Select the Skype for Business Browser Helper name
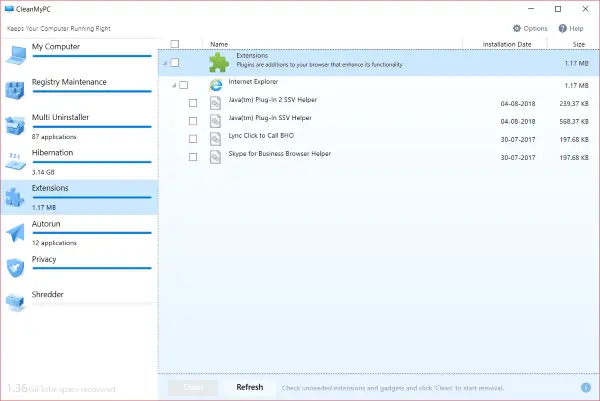This screenshot has height=401, width=600. coord(279,153)
